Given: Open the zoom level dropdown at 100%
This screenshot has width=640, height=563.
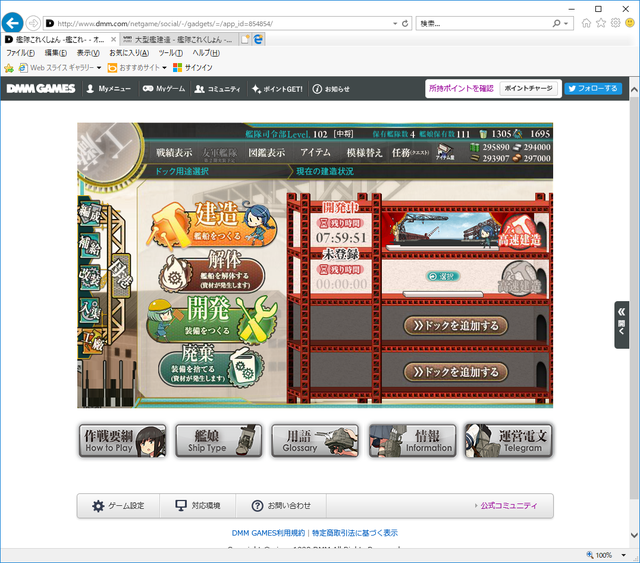Looking at the screenshot, I should click(x=623, y=555).
